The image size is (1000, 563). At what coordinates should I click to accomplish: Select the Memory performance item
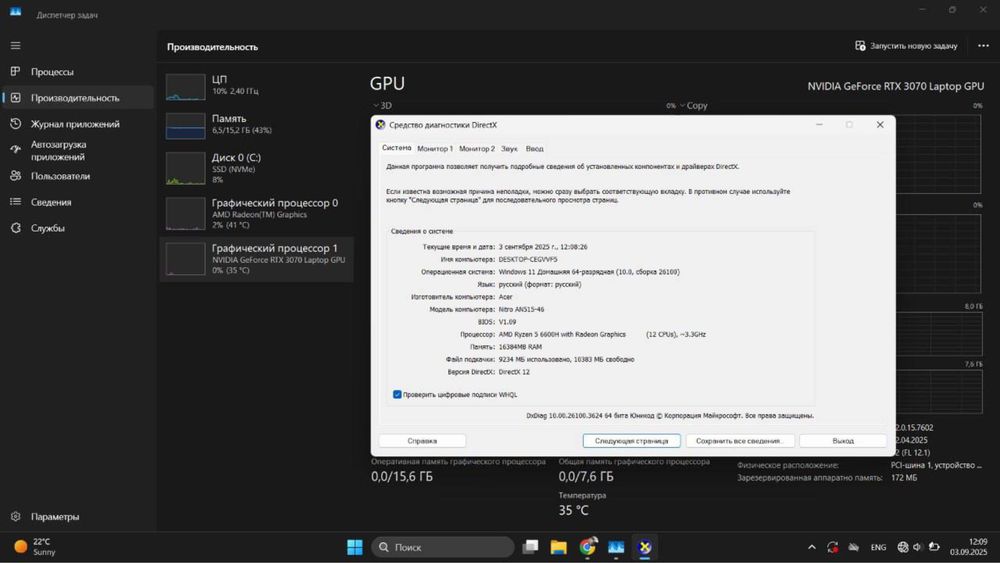[256, 124]
